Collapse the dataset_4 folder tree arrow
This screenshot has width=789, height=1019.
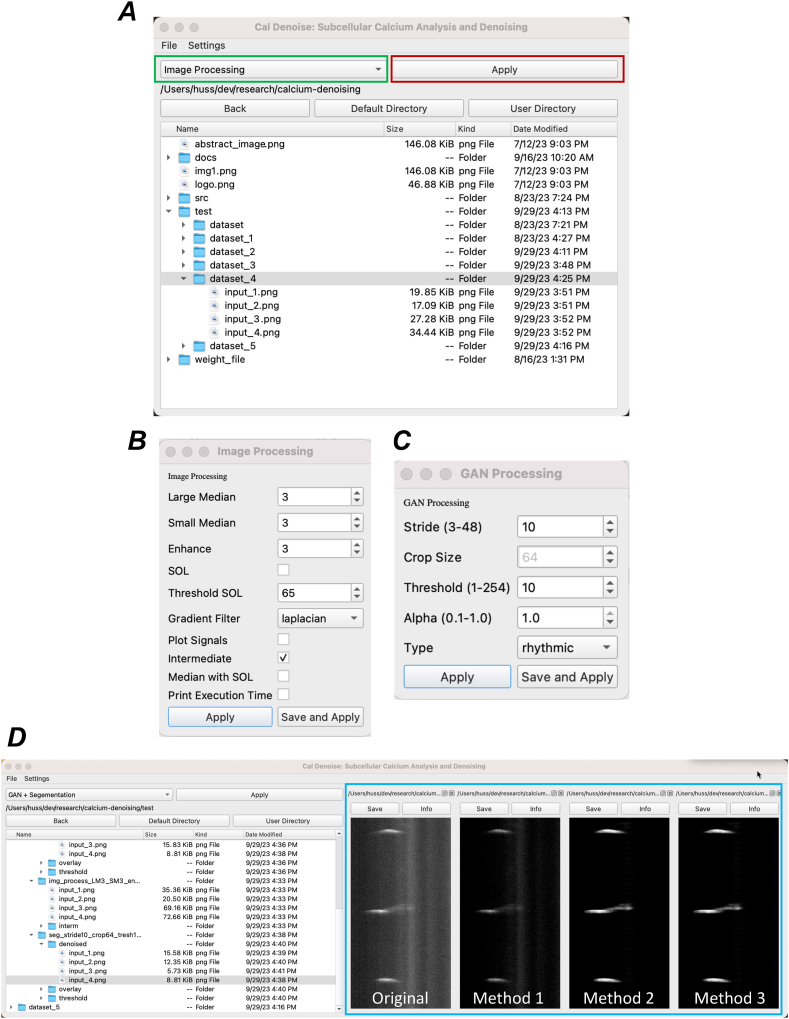click(x=184, y=279)
